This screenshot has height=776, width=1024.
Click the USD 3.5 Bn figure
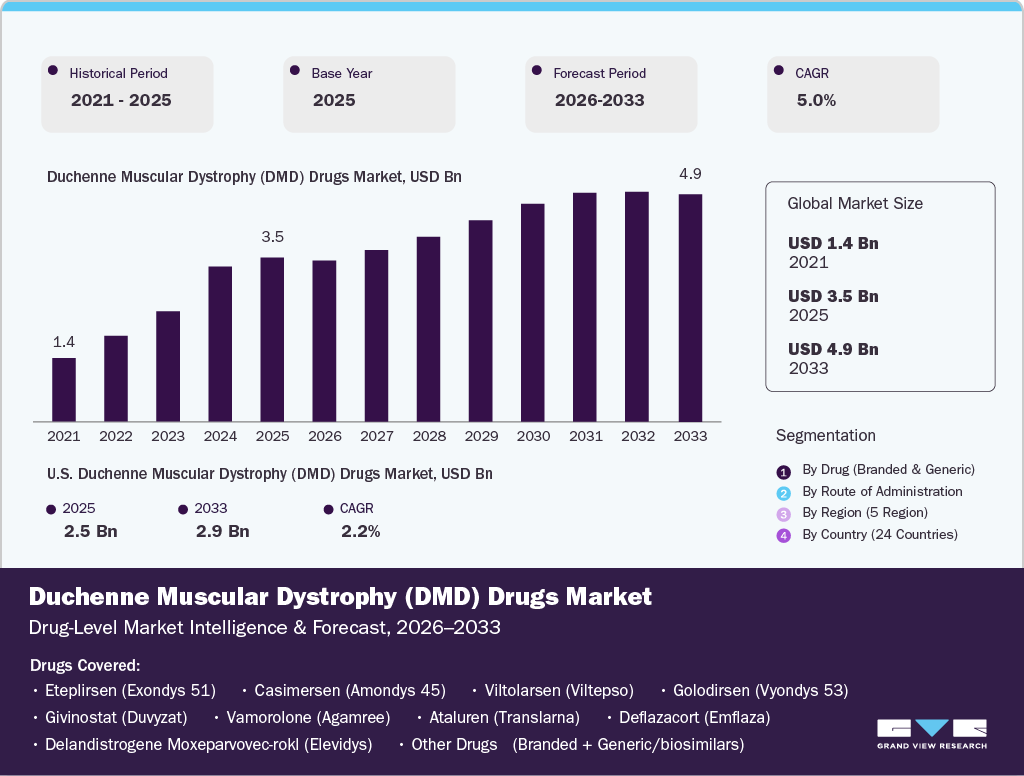(x=833, y=296)
